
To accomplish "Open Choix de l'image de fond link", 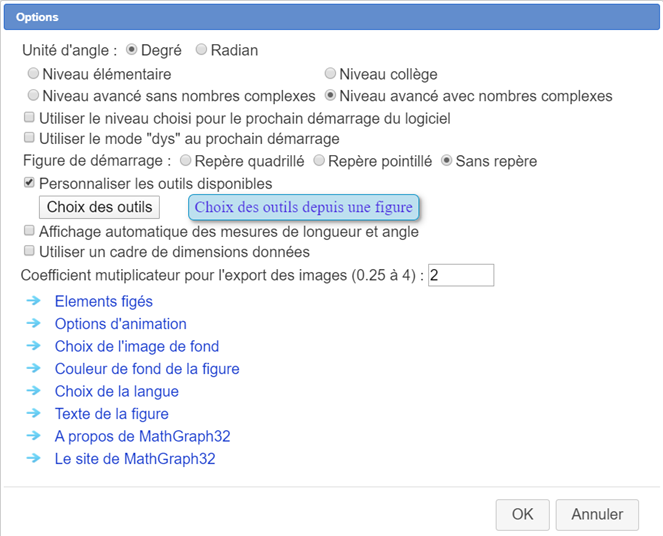I will click(x=137, y=346).
